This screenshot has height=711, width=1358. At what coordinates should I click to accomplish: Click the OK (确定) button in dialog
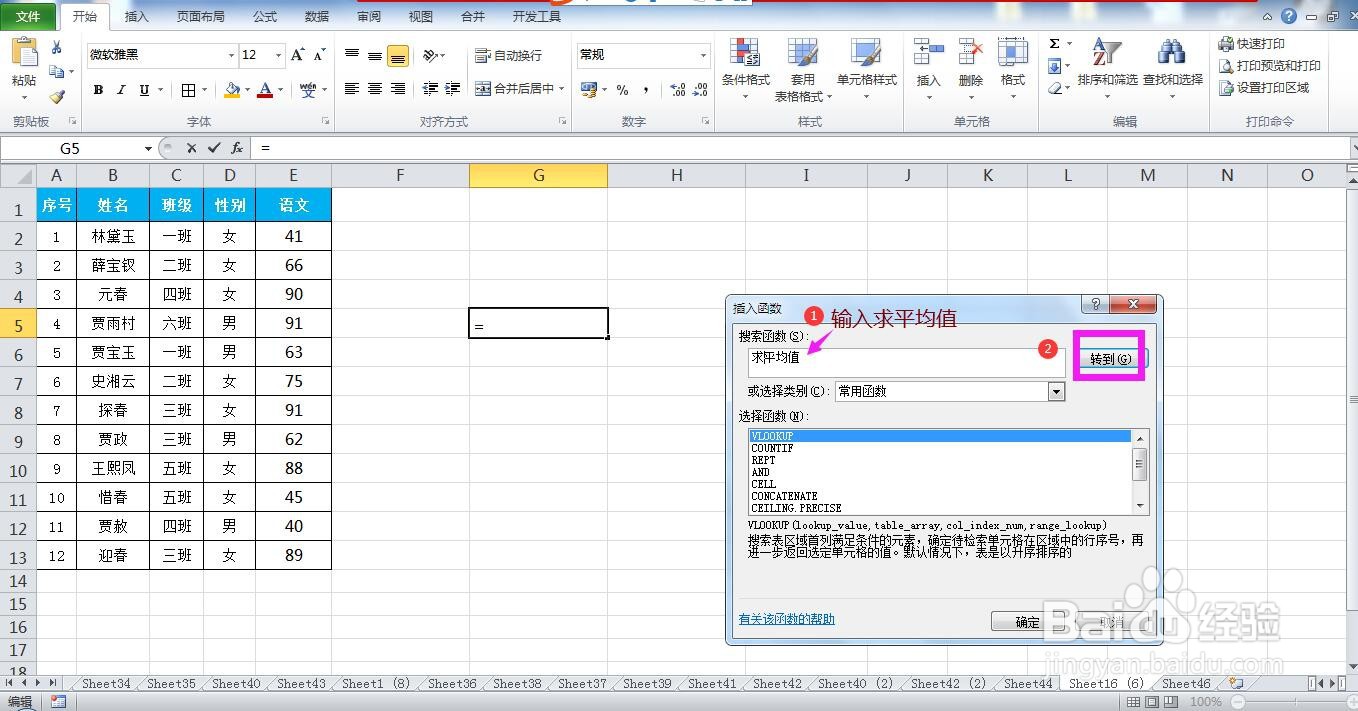[x=1027, y=622]
